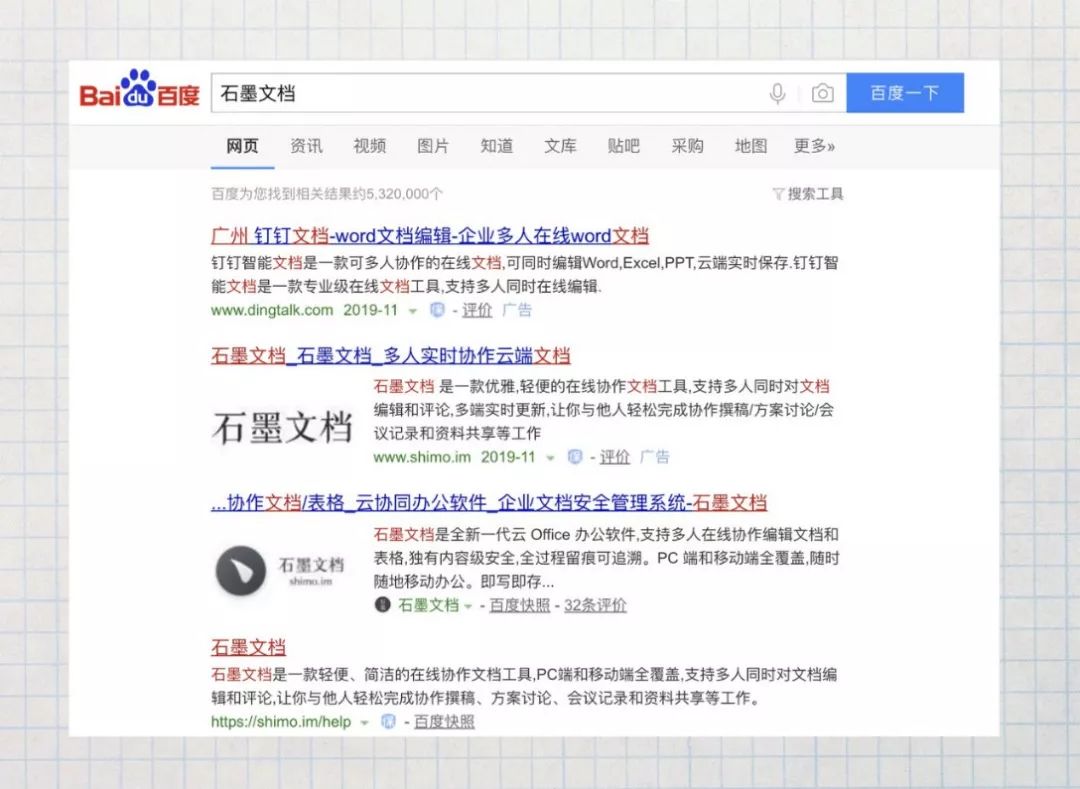This screenshot has height=789, width=1080.
Task: Click the verified shield icon next to www.shimo.im
Action: [x=573, y=457]
